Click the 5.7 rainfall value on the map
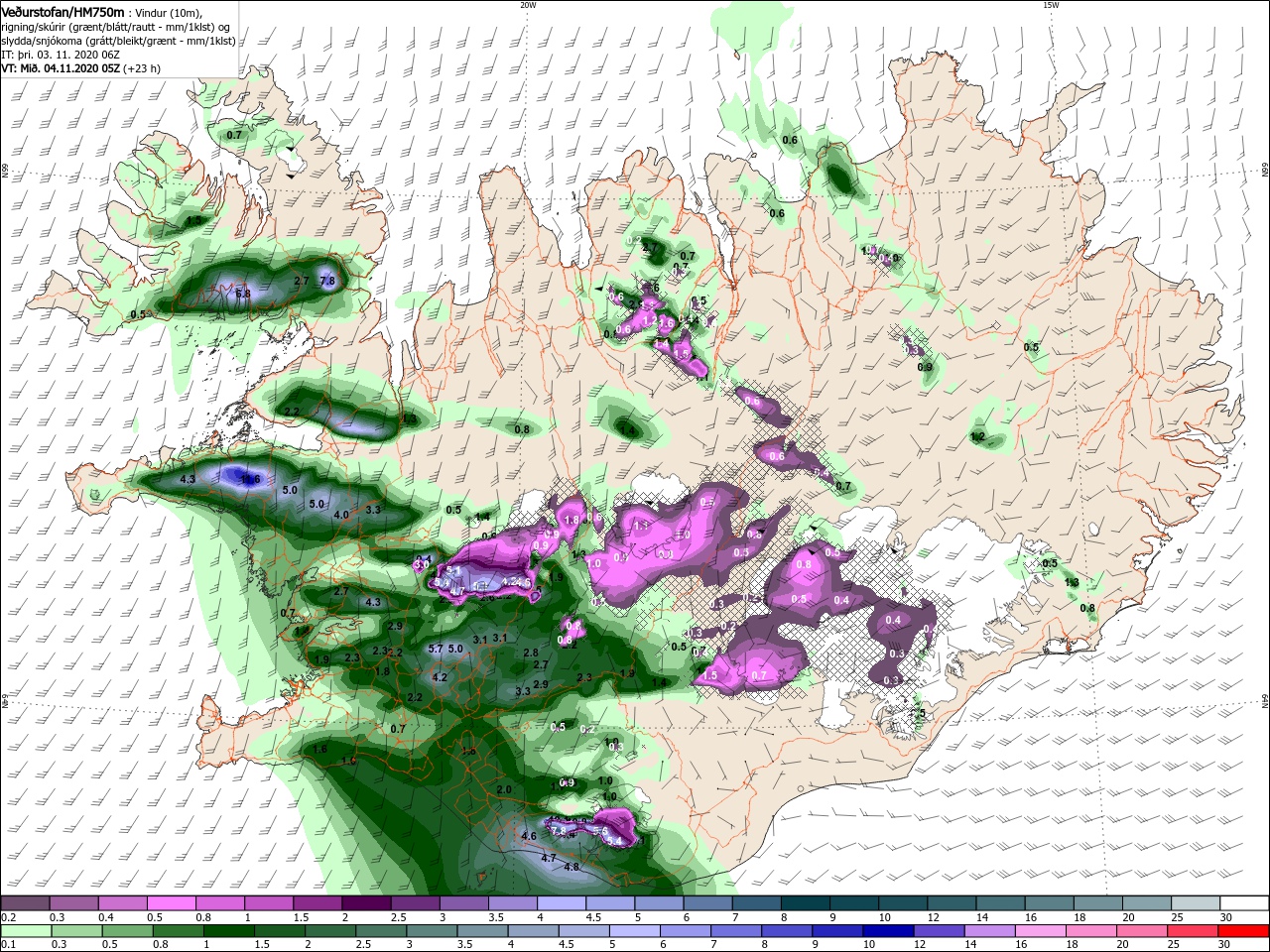Image resolution: width=1270 pixels, height=952 pixels. tap(435, 649)
